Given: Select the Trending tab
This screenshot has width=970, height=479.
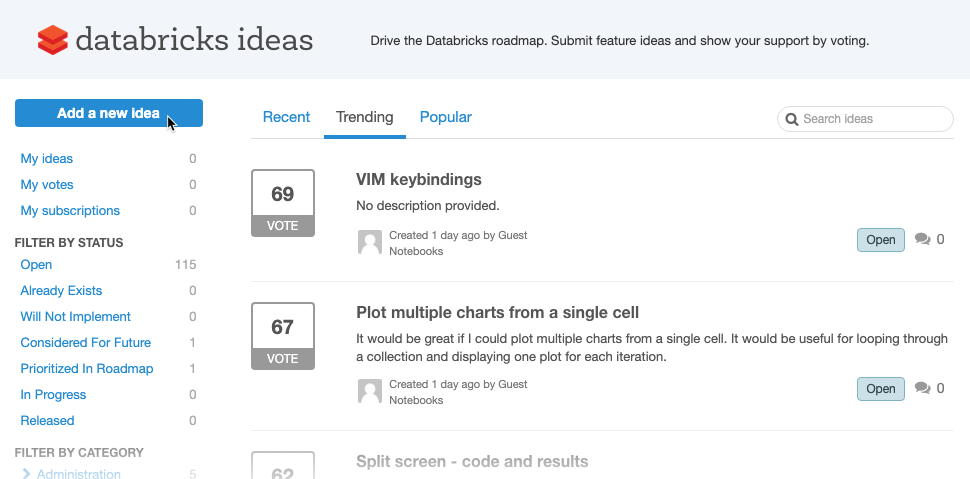Looking at the screenshot, I should [x=365, y=117].
